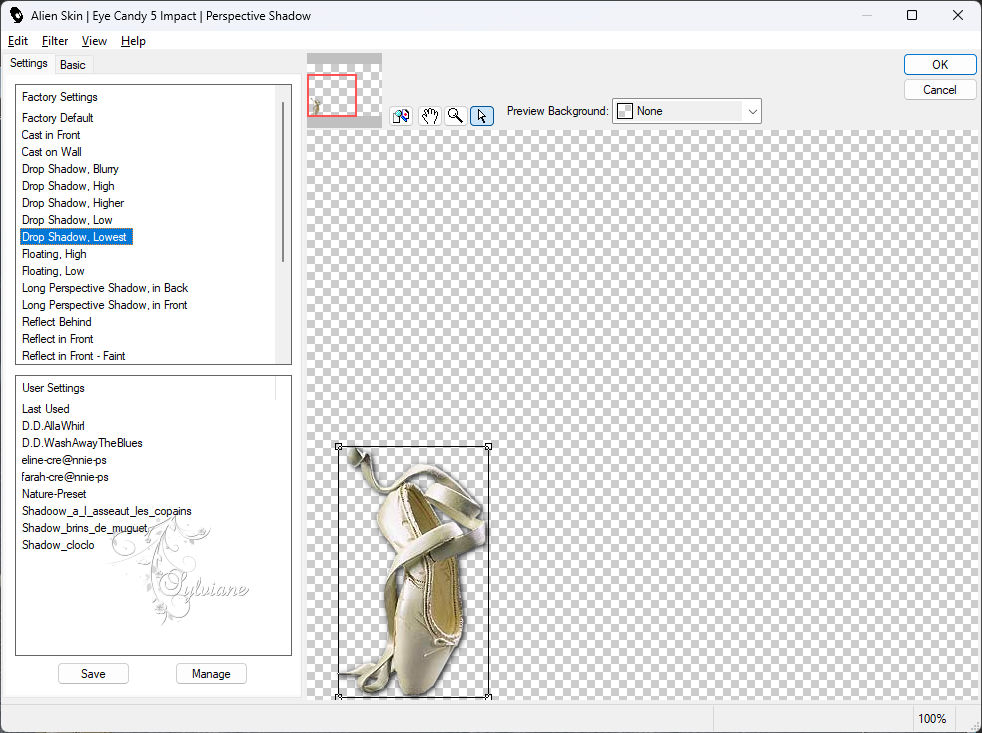The height and width of the screenshot is (733, 982).
Task: Select the Nature-Preset user setting
Action: (54, 494)
